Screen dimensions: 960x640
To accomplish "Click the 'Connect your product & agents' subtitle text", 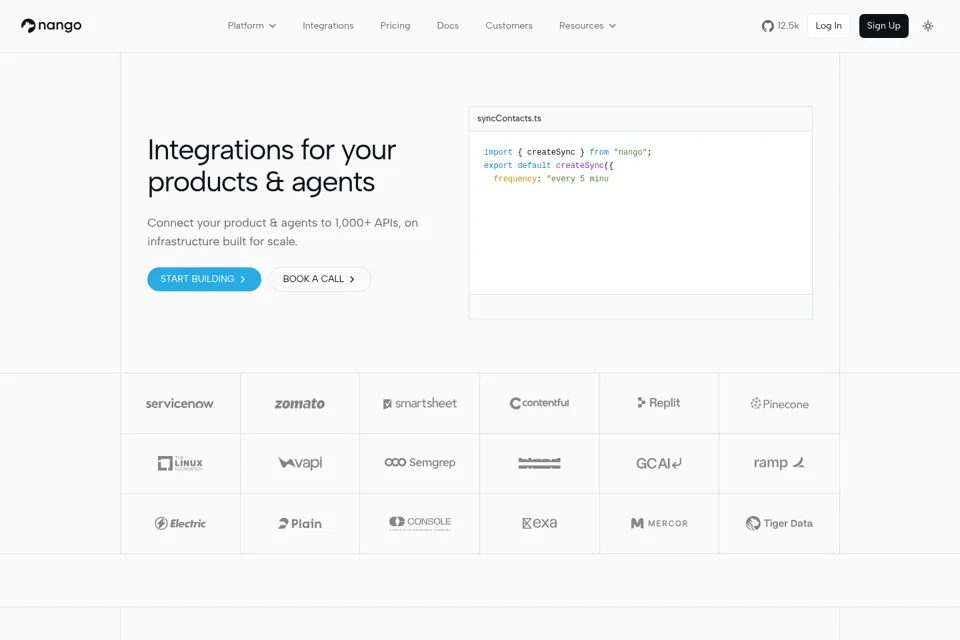I will [x=282, y=232].
